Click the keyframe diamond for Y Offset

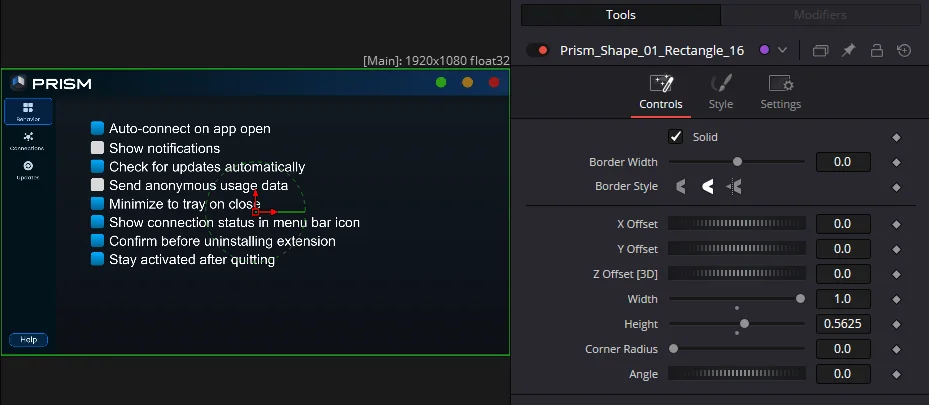click(896, 249)
